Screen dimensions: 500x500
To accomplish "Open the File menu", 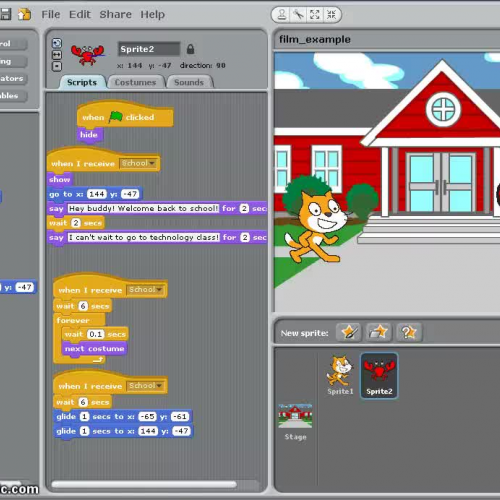I will (51, 14).
